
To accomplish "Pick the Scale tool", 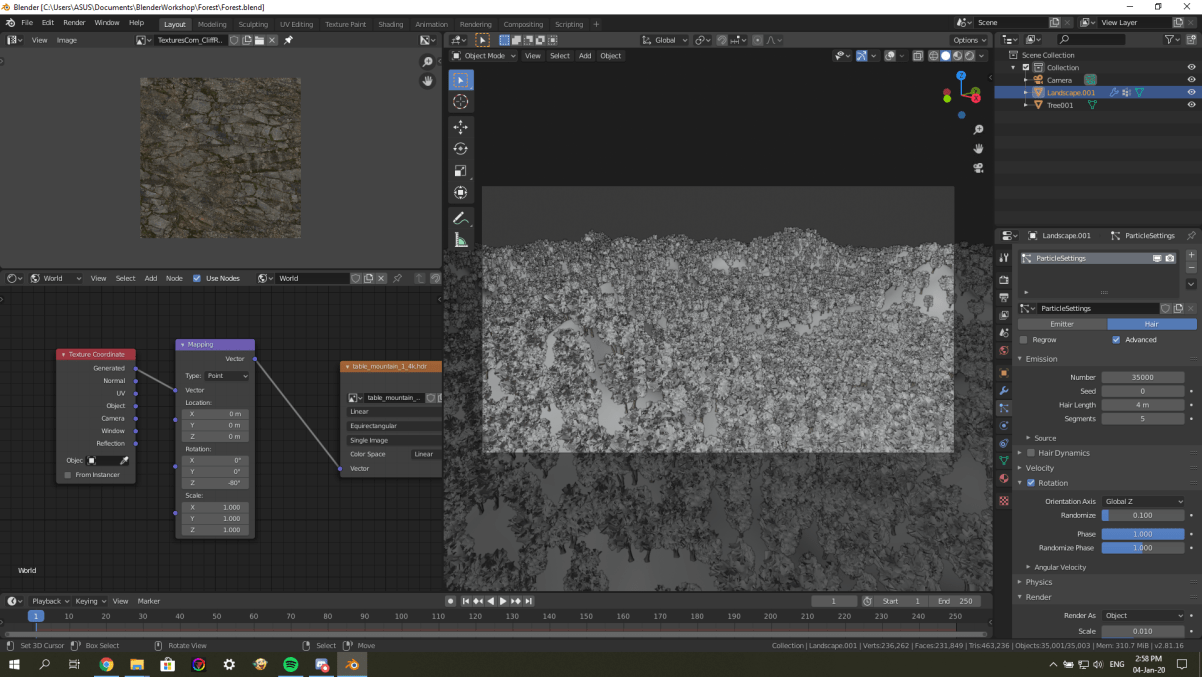I will coord(460,171).
